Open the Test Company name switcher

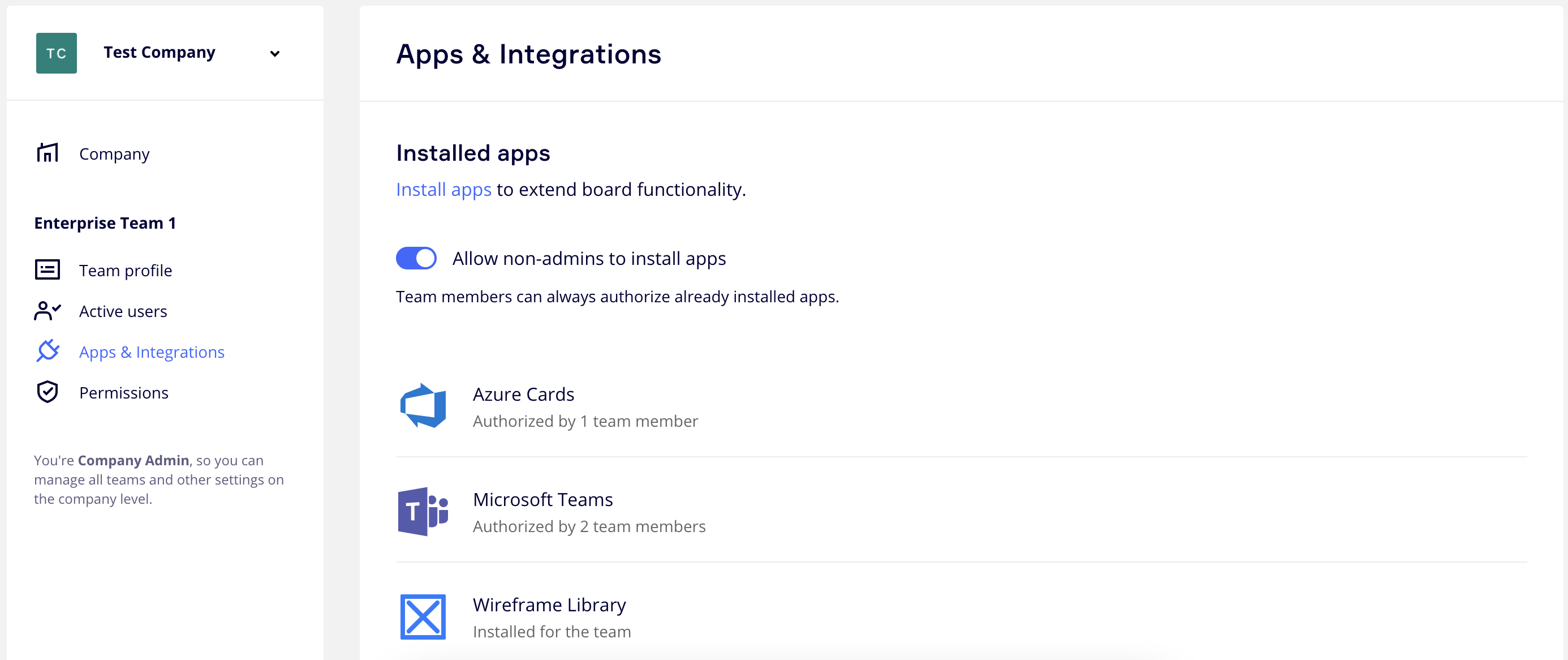160,53
